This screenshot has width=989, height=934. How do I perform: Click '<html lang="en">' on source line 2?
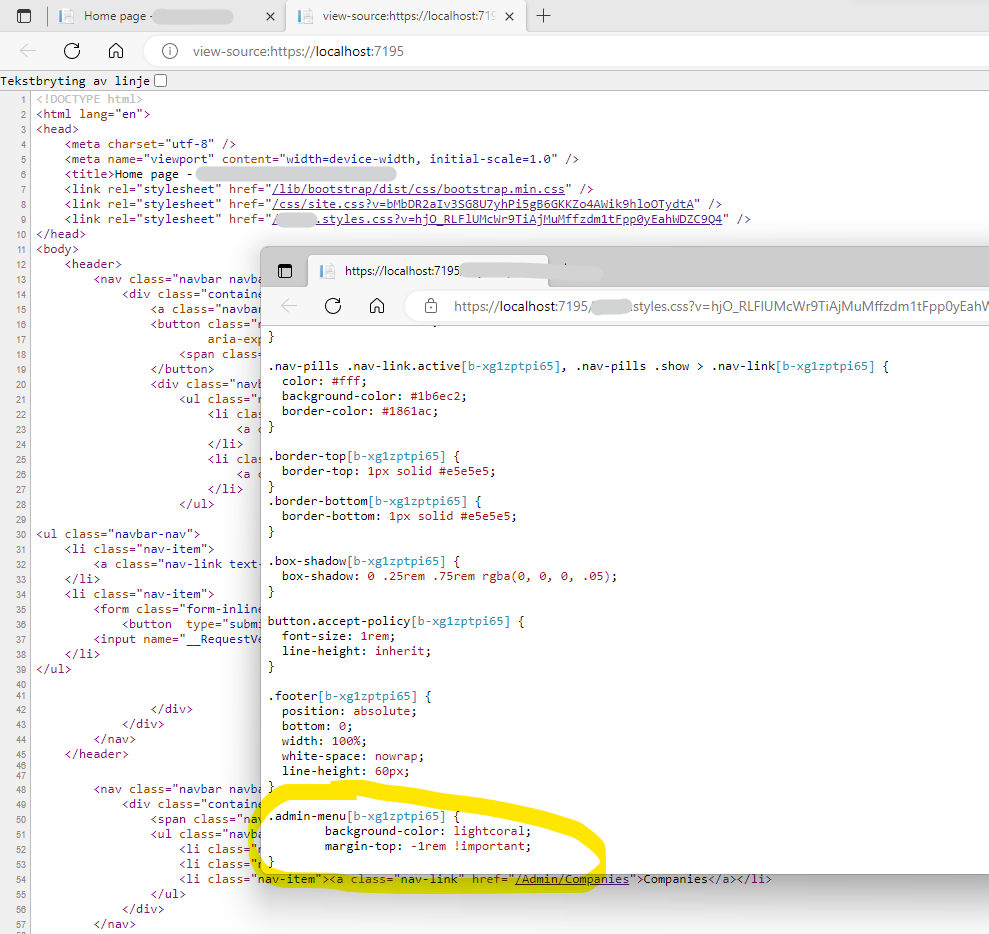93,114
